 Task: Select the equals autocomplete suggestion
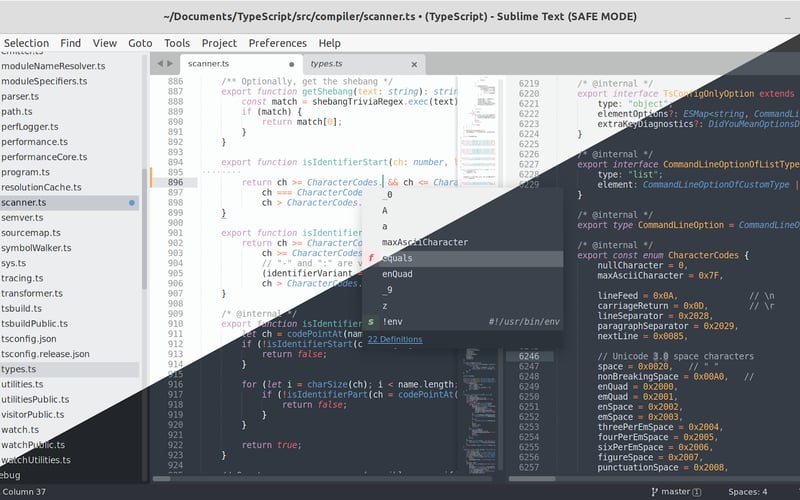(x=463, y=258)
